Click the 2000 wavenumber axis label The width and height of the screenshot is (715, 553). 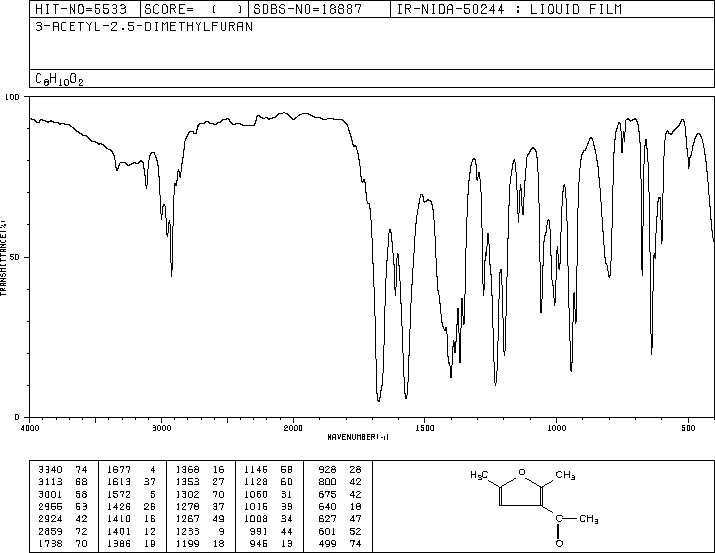[x=293, y=428]
